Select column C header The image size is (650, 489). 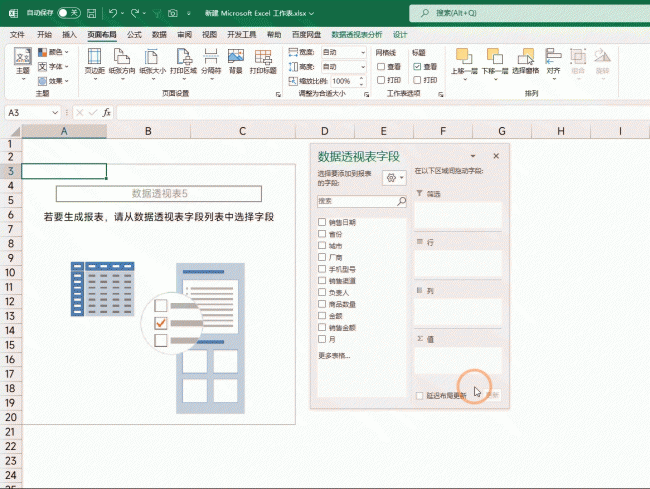[243, 131]
